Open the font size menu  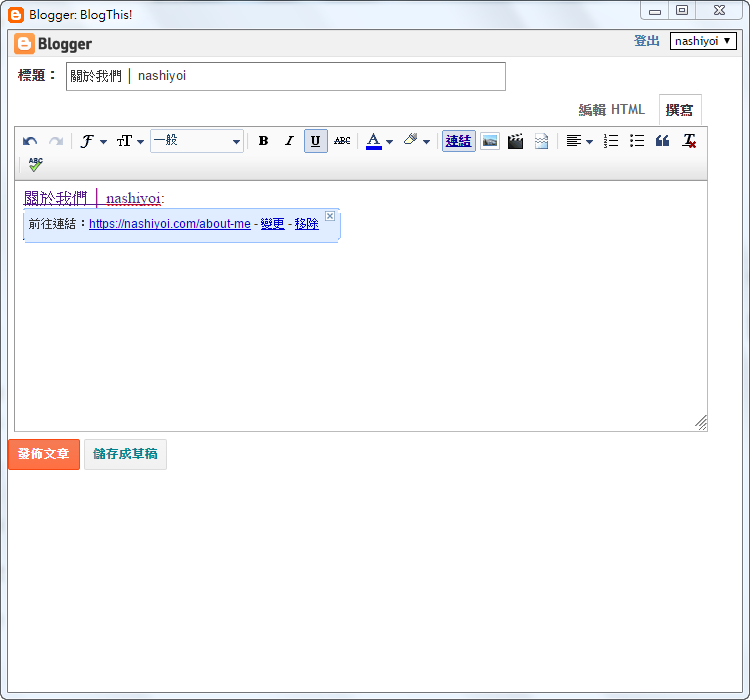click(130, 141)
